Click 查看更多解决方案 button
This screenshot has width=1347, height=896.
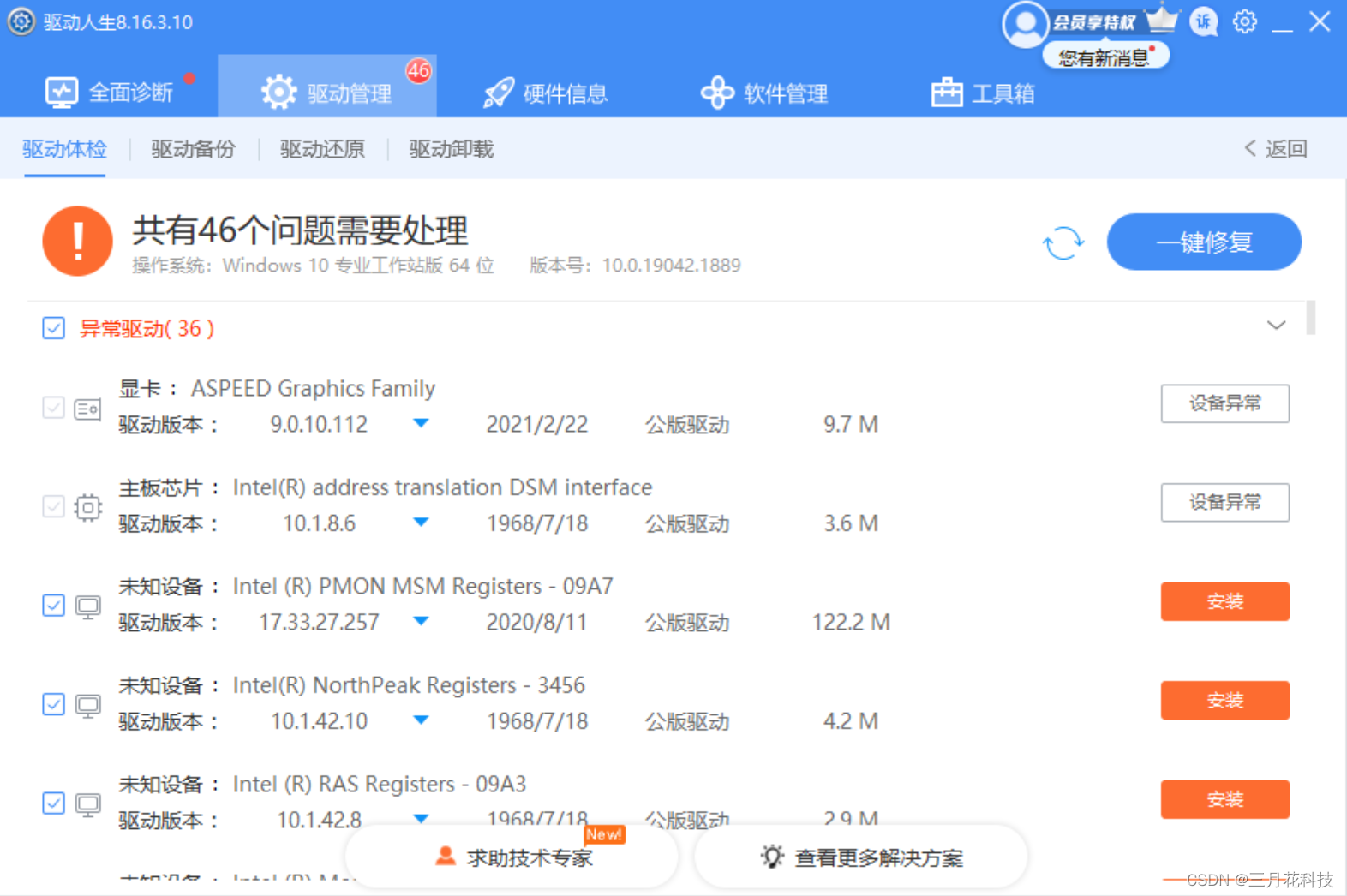[x=861, y=857]
